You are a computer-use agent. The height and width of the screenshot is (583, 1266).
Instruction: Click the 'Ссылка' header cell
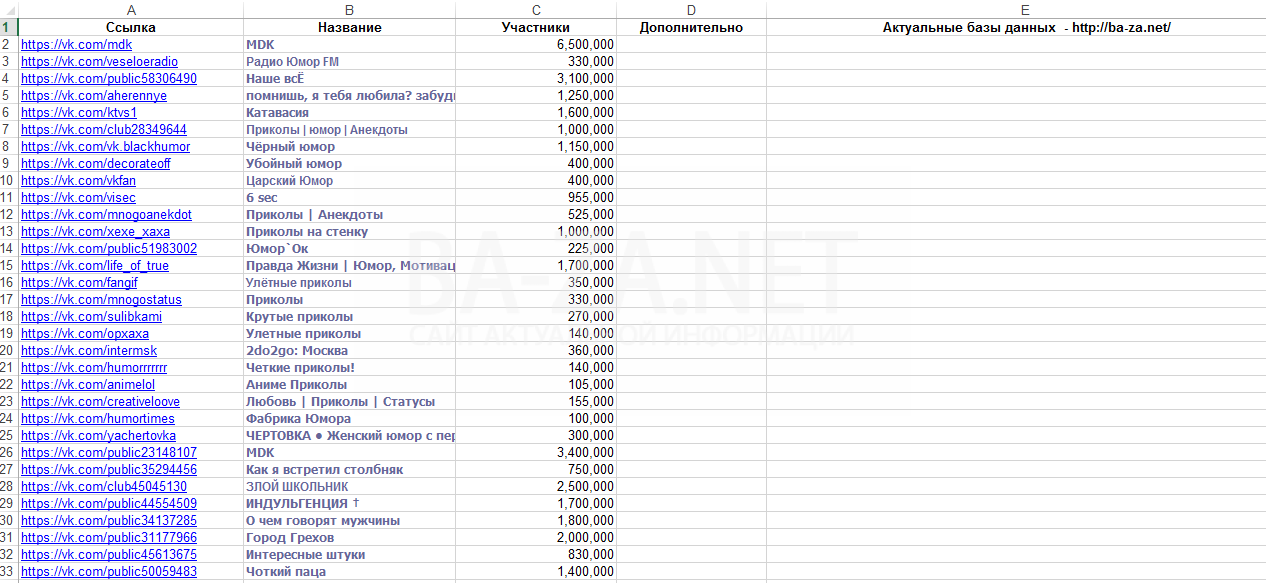tap(131, 27)
